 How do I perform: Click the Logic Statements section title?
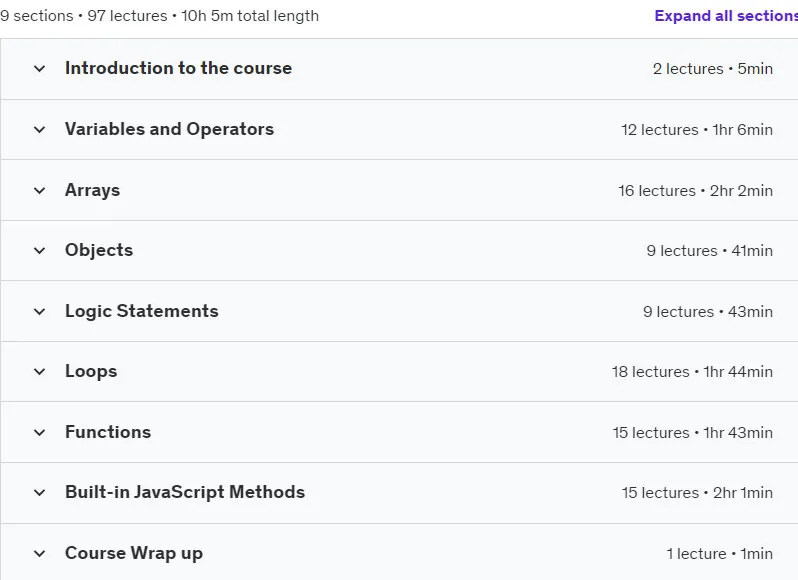pos(142,311)
